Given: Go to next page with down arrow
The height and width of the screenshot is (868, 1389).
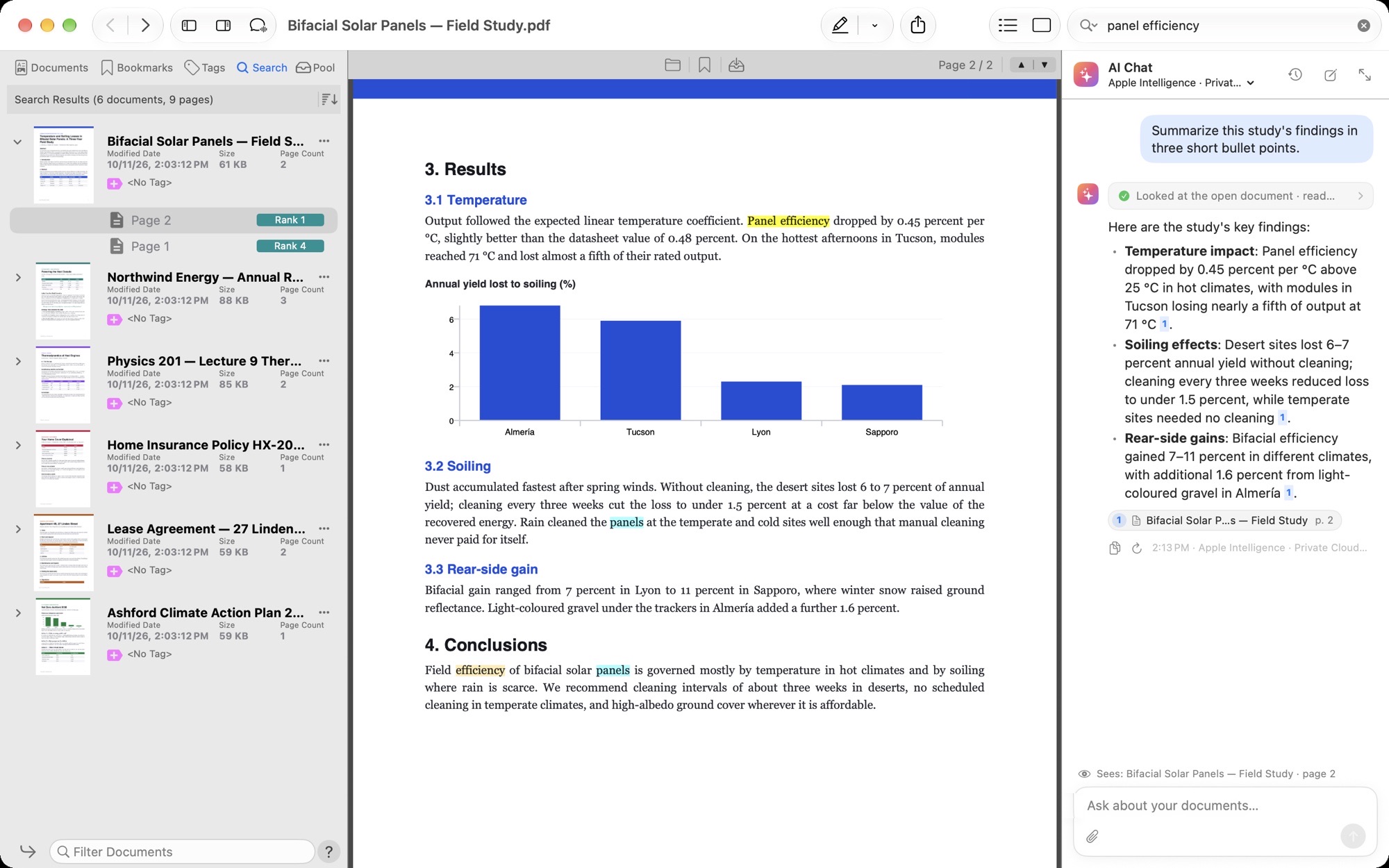Looking at the screenshot, I should 1045,65.
